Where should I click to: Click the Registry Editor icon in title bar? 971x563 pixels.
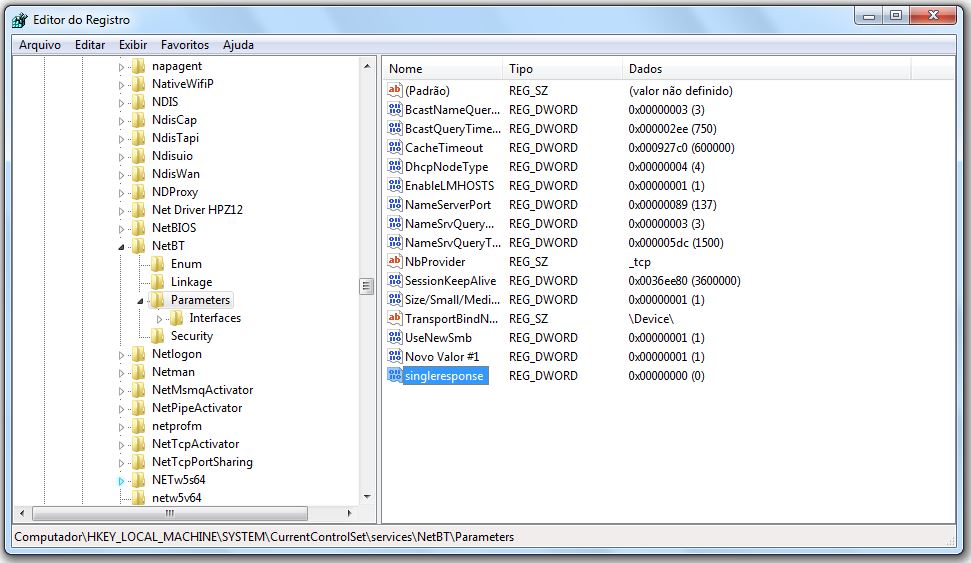tap(19, 20)
